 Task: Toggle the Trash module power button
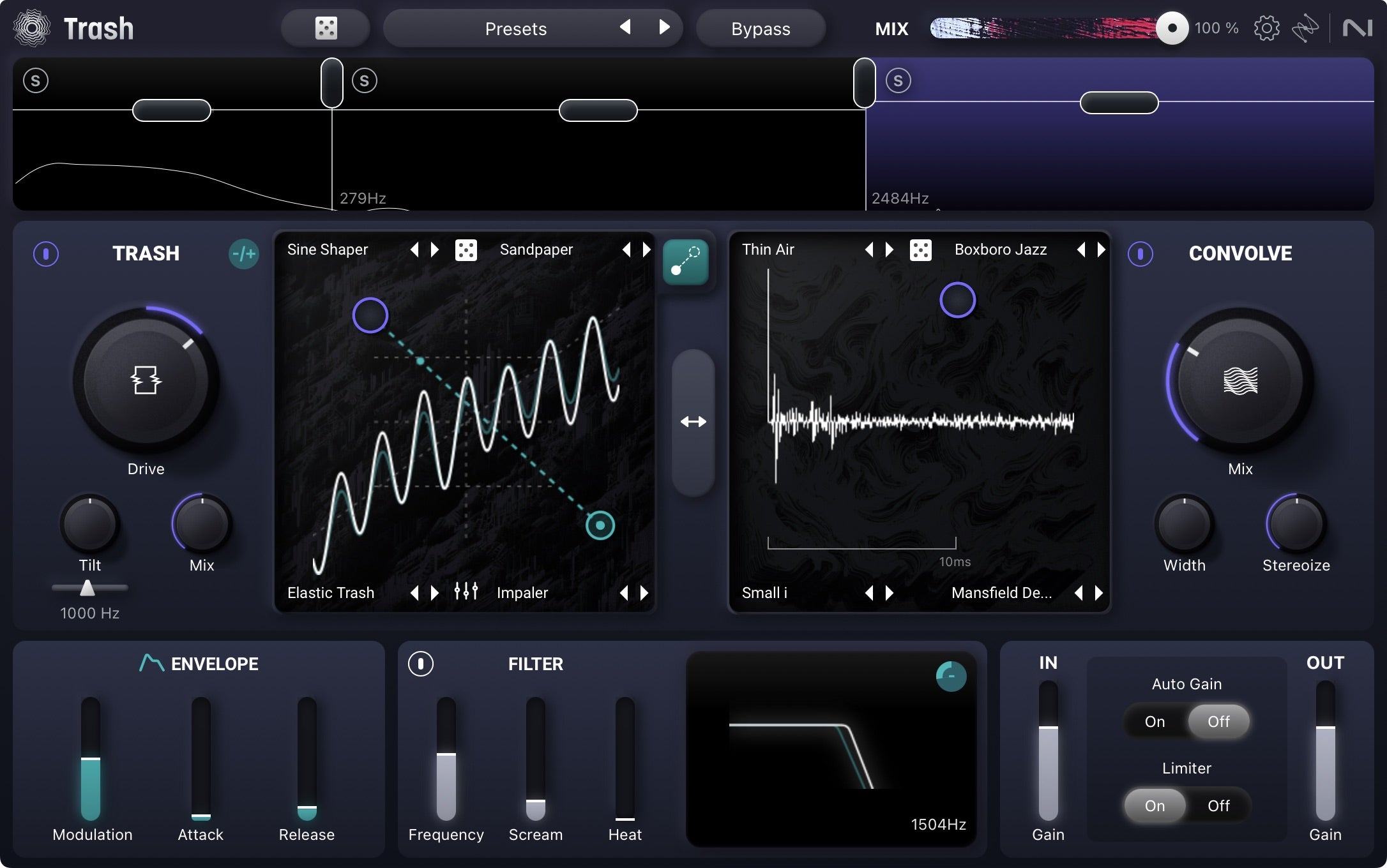[x=45, y=254]
